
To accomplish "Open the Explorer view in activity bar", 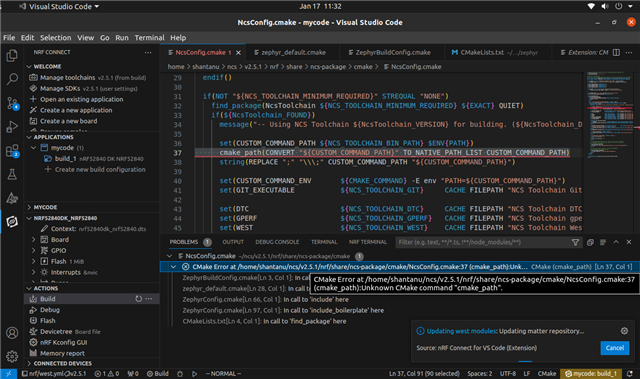I will point(12,55).
